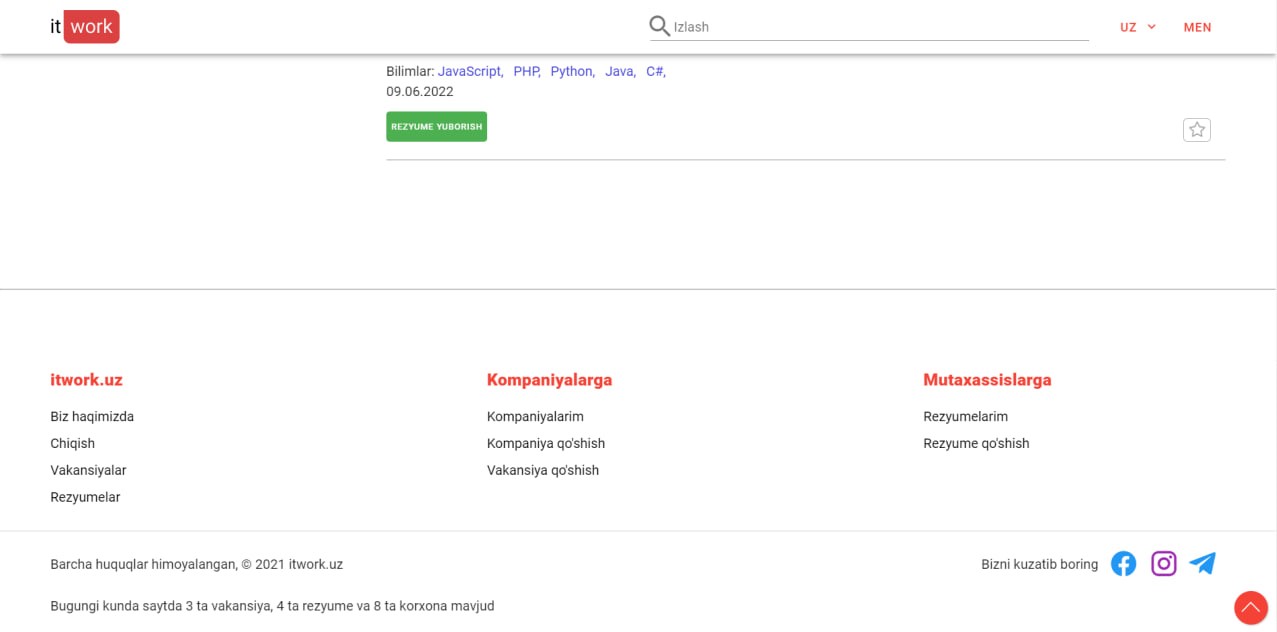Screen dimensions: 1277x632
Task: Click the itwork logo in header
Action: [x=85, y=27]
